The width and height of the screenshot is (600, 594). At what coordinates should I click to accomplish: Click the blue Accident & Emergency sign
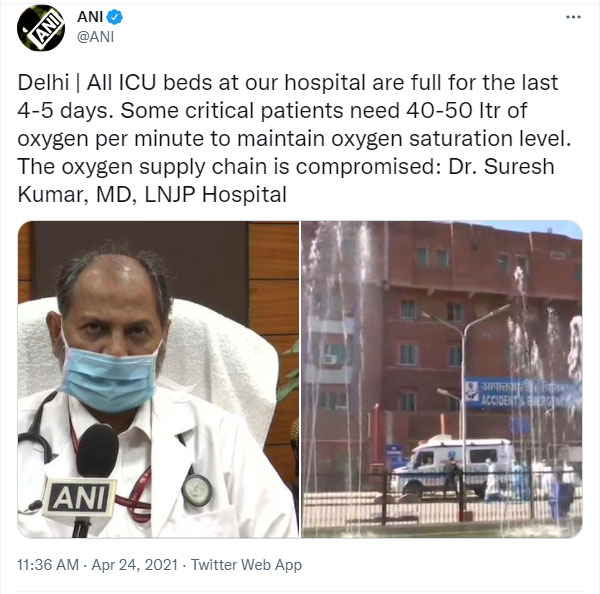point(522,394)
